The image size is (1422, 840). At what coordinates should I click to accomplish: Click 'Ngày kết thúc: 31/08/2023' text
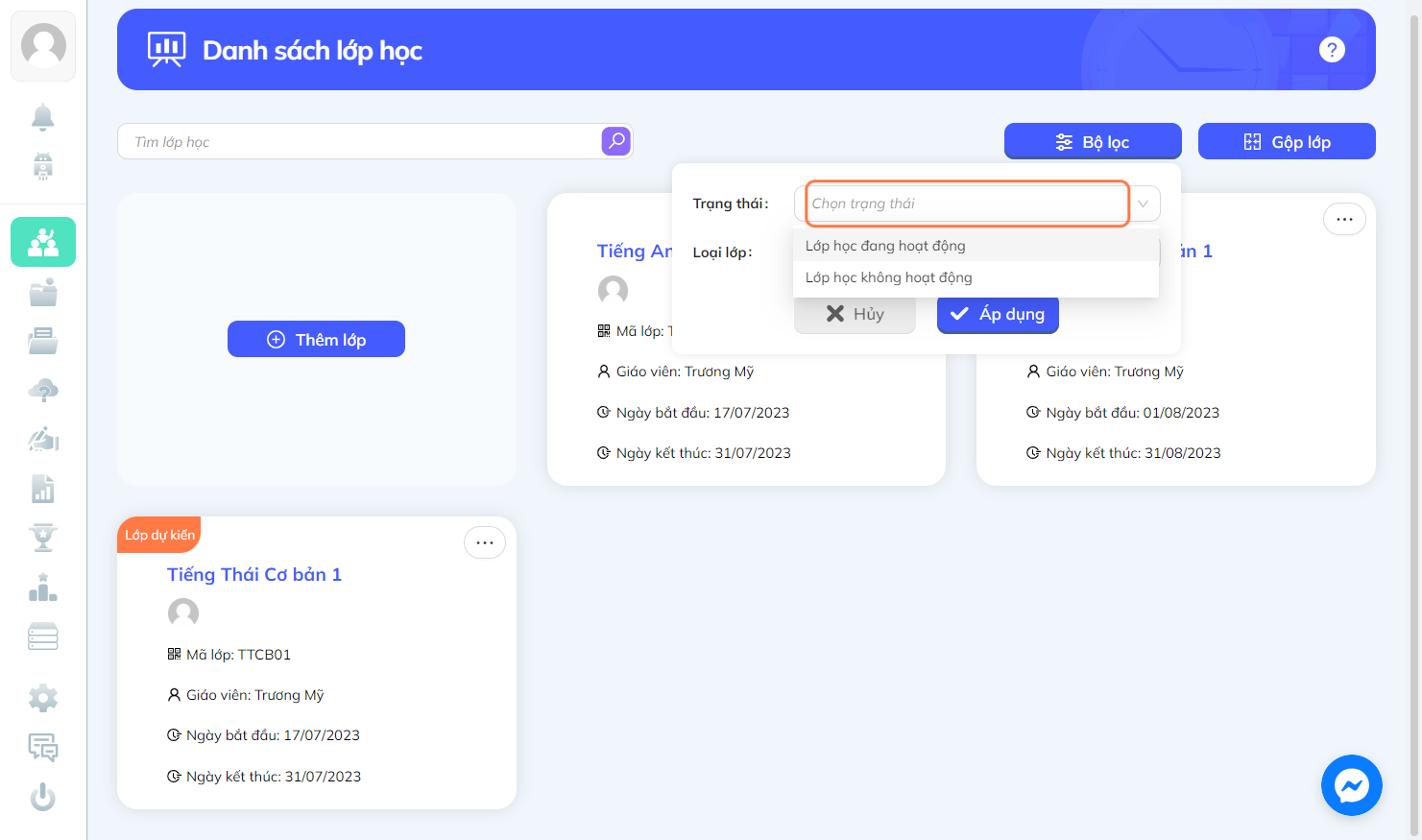1134,453
